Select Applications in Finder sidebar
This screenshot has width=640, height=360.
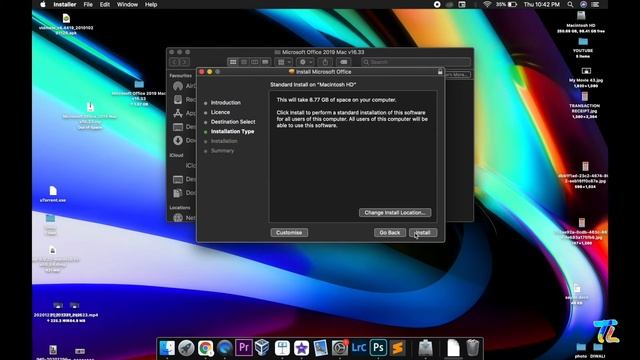184,113
